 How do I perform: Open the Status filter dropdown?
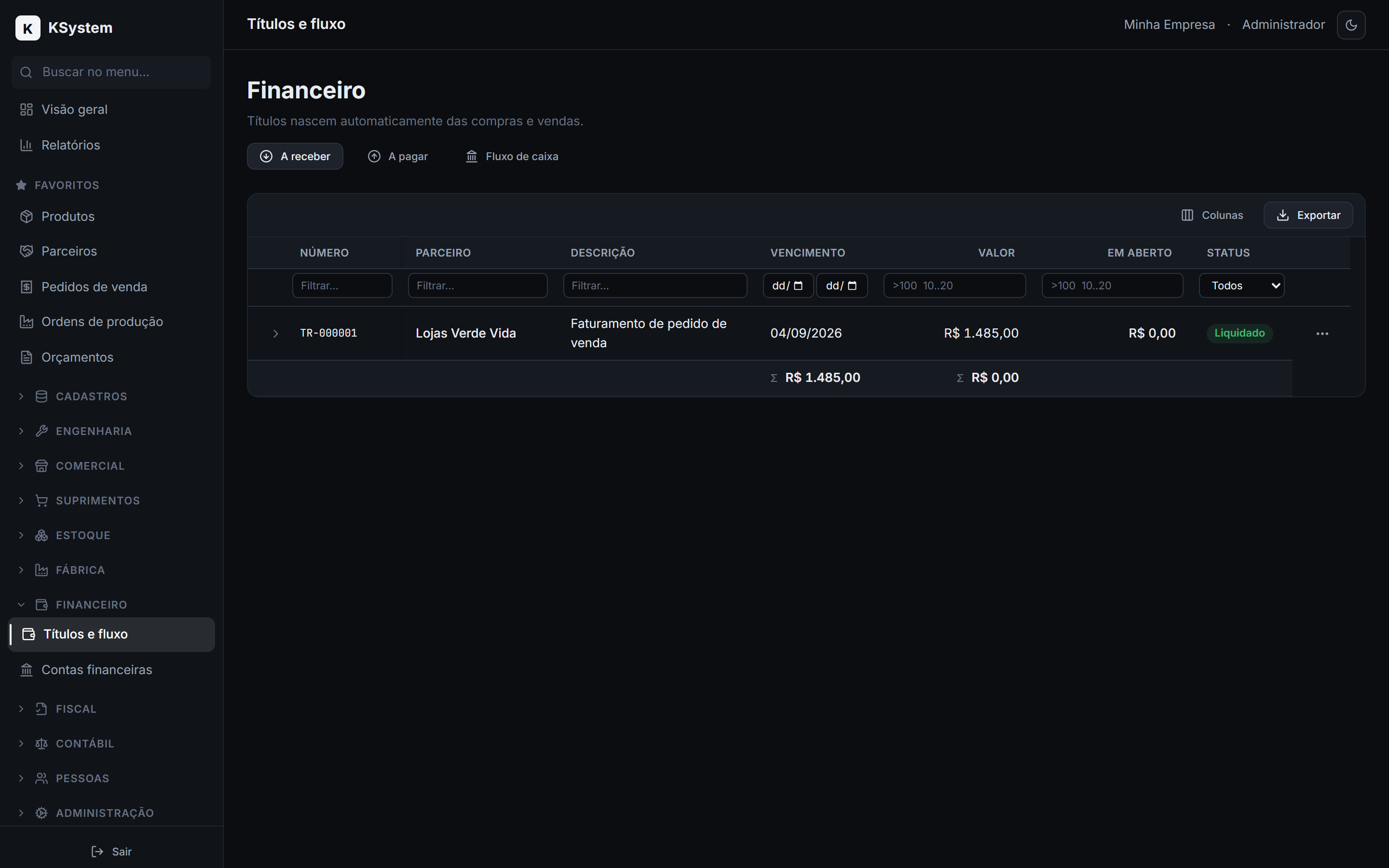(1241, 286)
